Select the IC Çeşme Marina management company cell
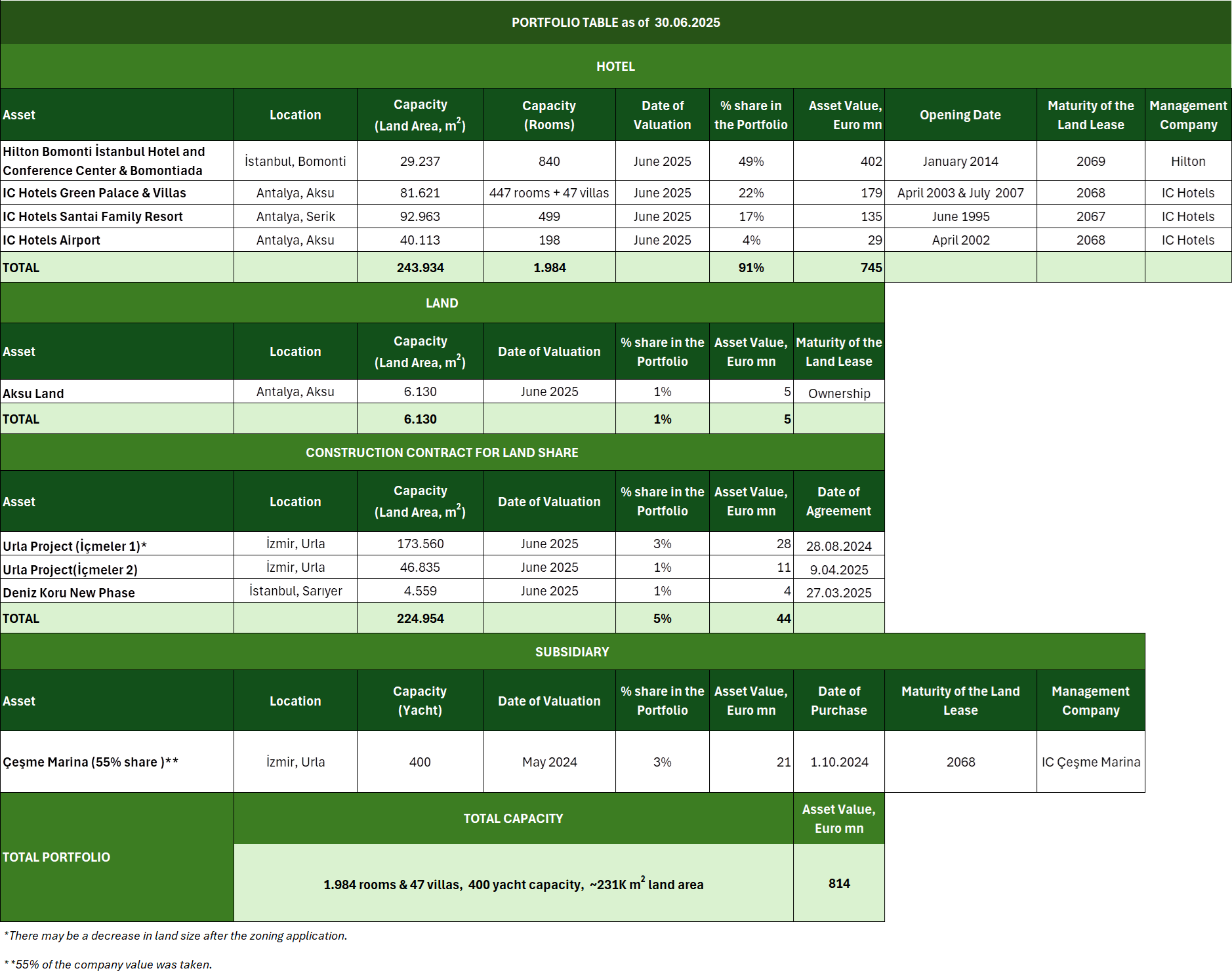The width and height of the screenshot is (1232, 979). point(1090,762)
